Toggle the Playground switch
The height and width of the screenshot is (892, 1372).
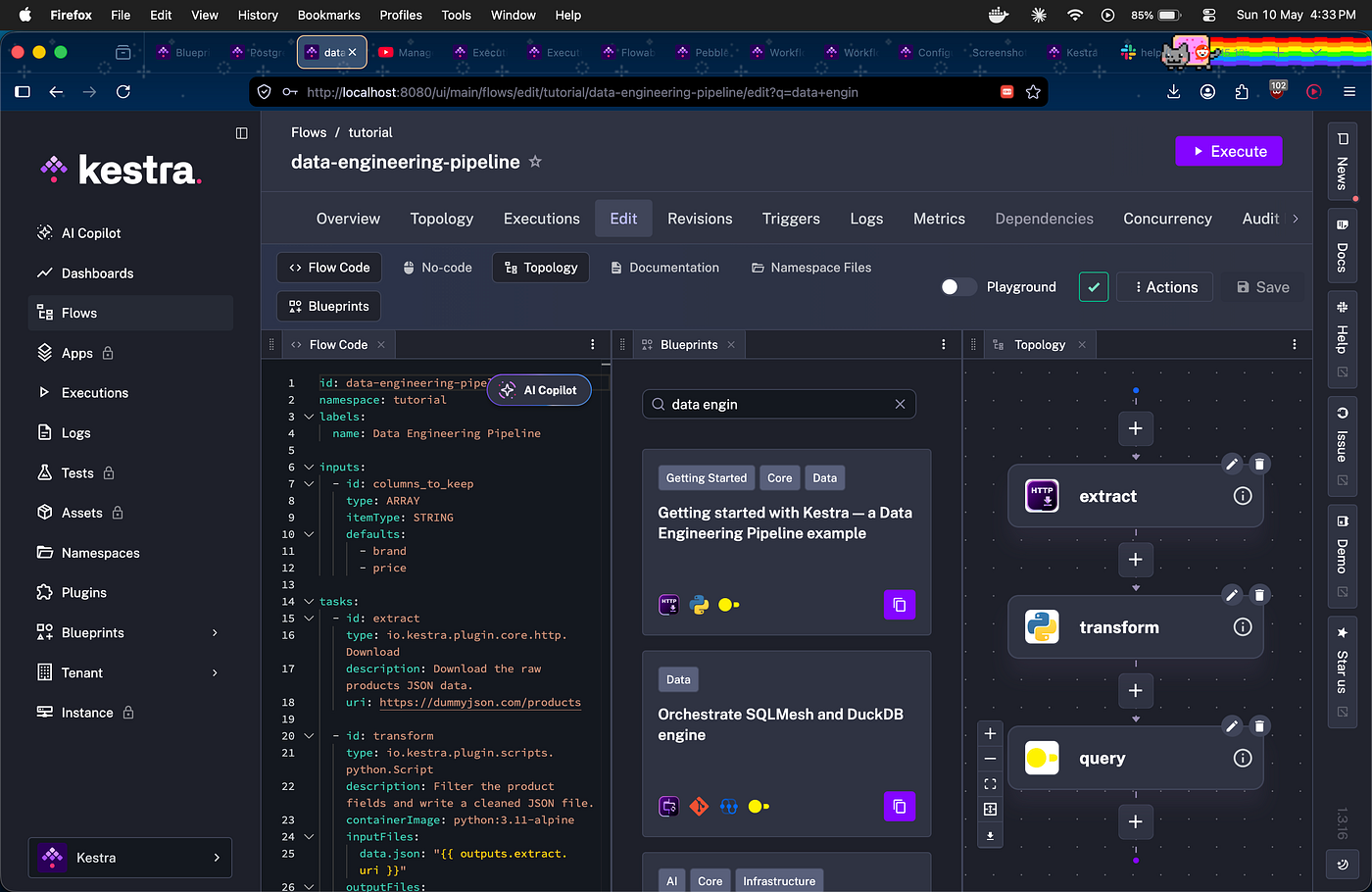[958, 287]
